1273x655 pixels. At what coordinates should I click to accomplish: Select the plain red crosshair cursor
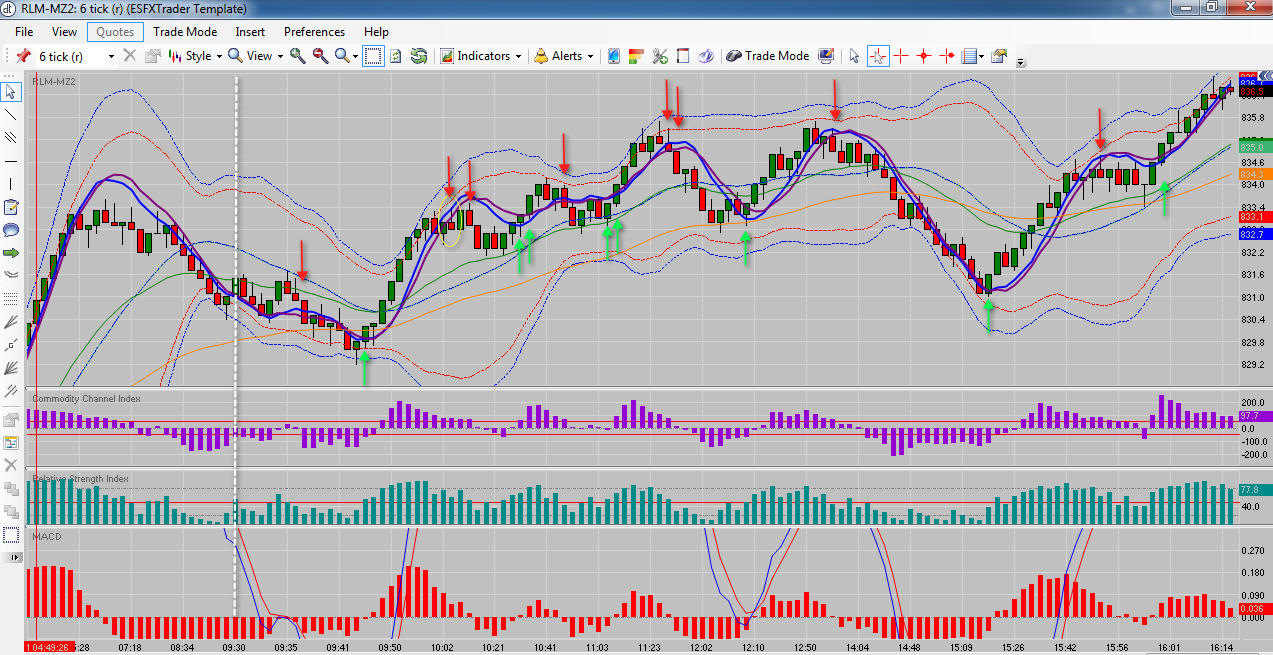tap(901, 56)
